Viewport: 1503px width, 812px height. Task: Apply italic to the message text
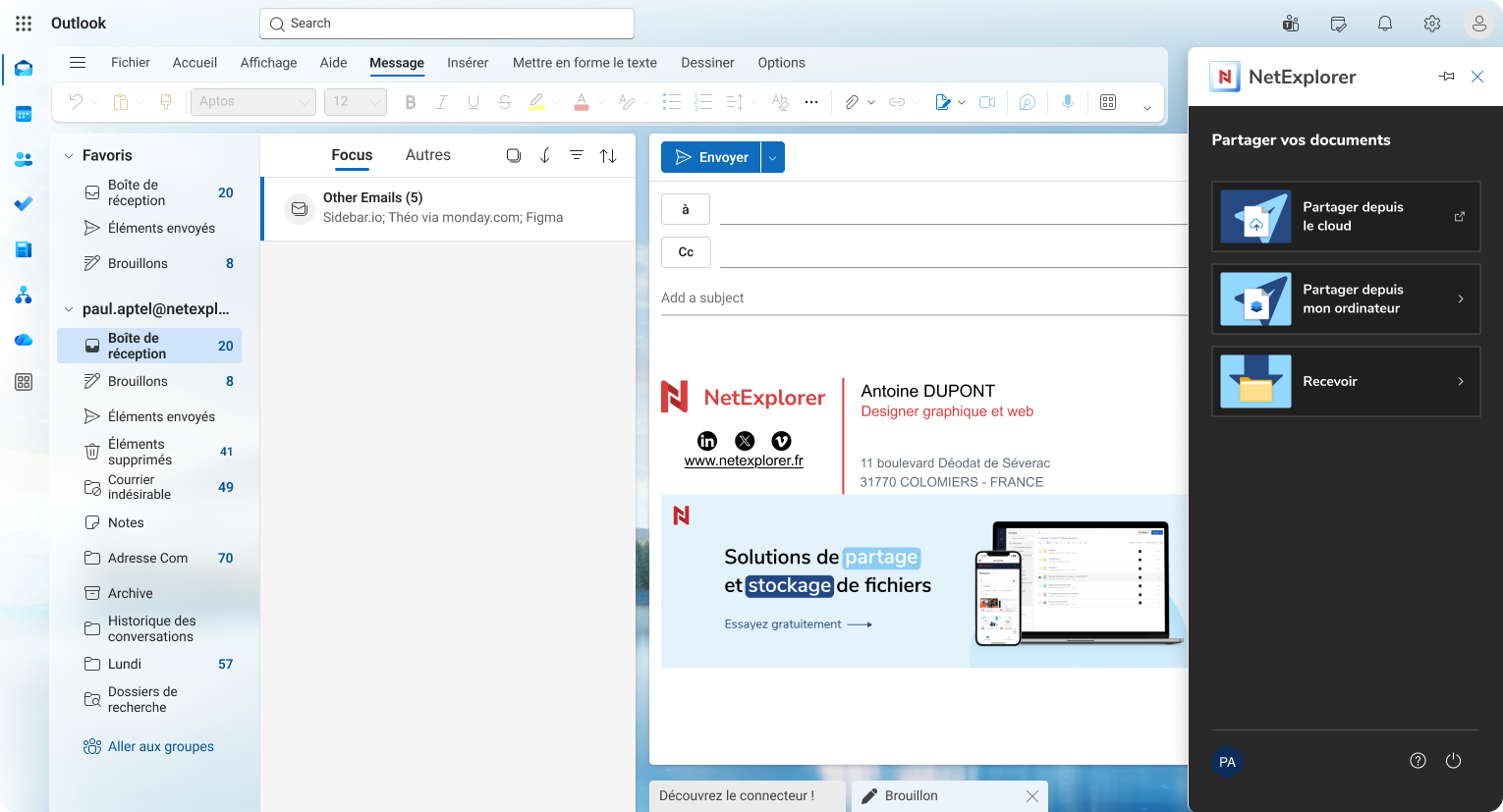point(441,101)
